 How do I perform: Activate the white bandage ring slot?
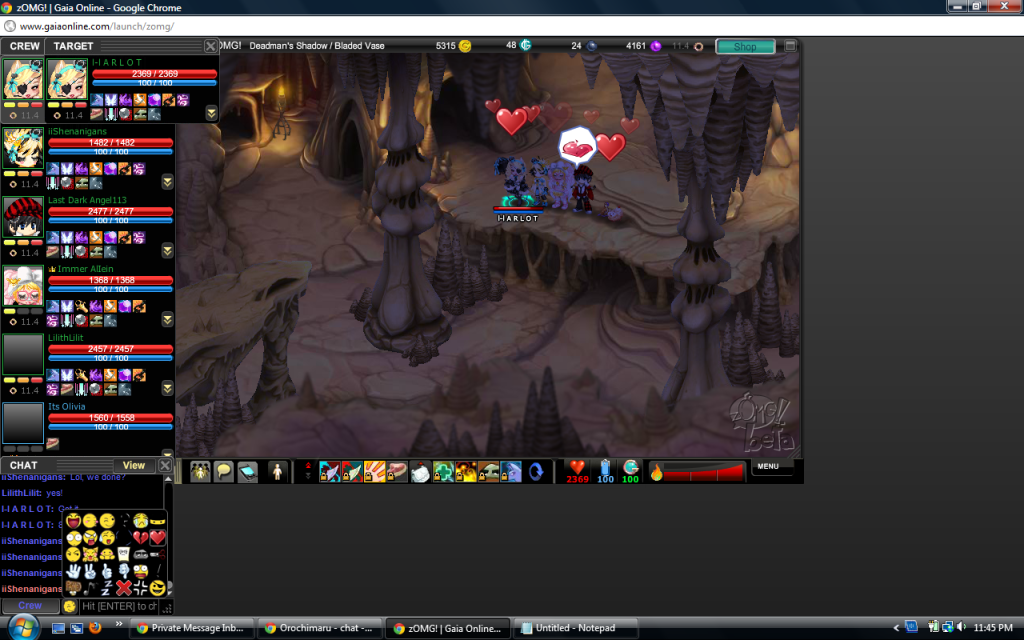(x=421, y=472)
